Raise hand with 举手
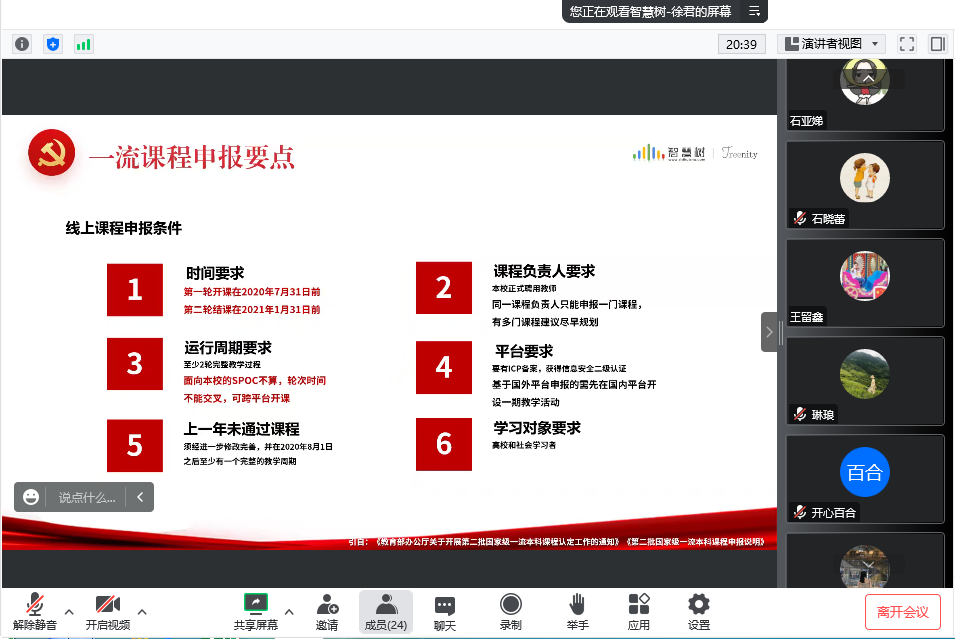Viewport: 955px width, 639px height. pos(577,611)
